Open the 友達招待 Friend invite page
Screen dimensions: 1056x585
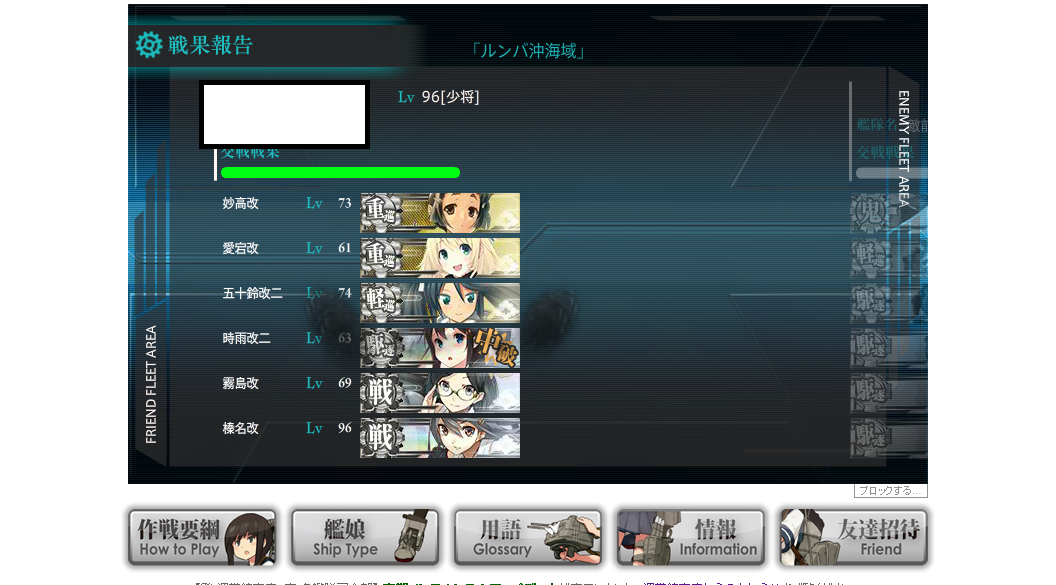coord(854,537)
